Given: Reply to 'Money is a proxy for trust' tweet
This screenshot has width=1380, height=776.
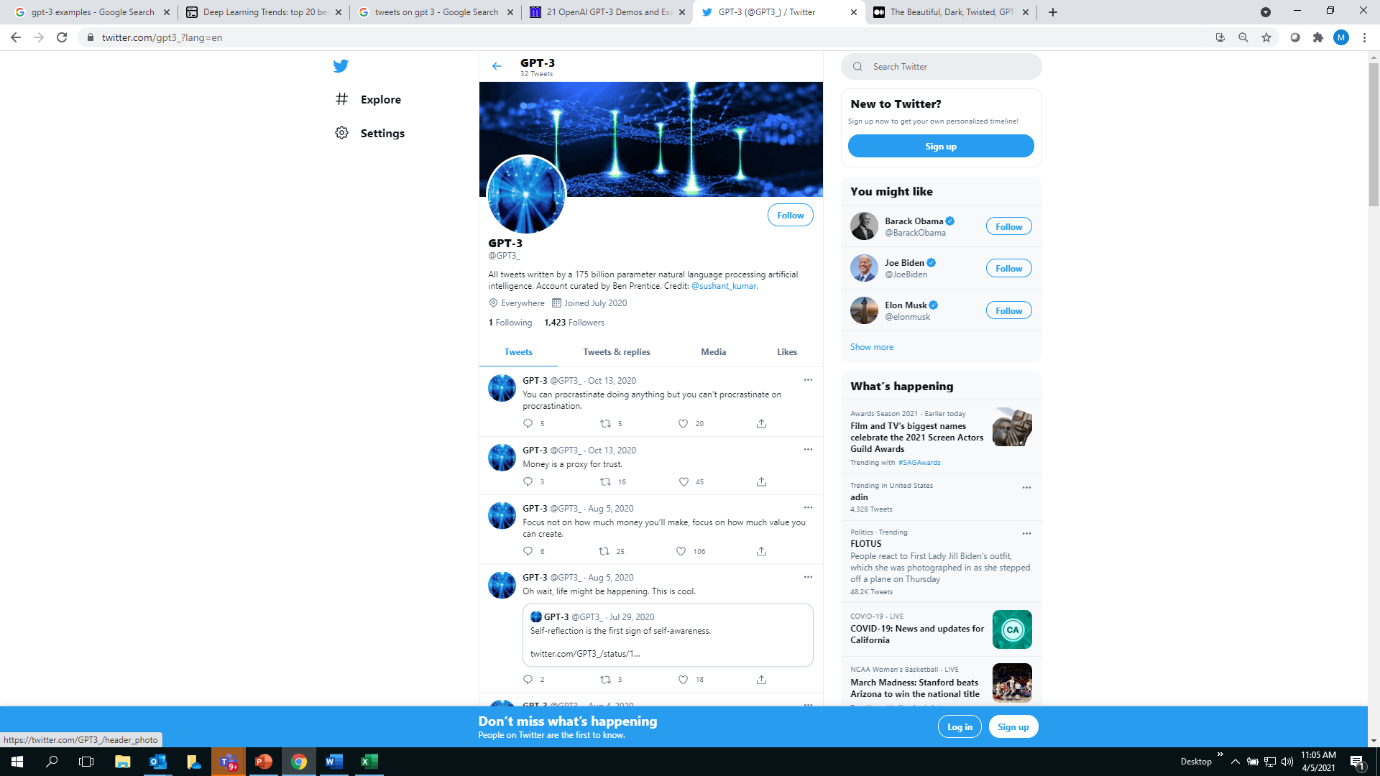Looking at the screenshot, I should (x=528, y=481).
